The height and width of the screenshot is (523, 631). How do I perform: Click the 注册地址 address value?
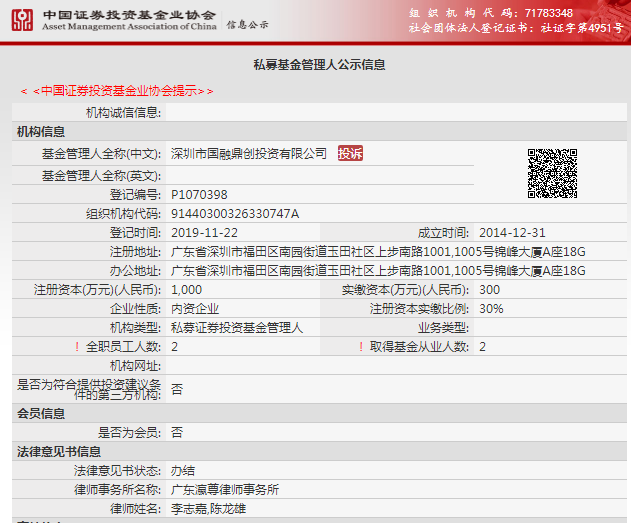pos(378,252)
